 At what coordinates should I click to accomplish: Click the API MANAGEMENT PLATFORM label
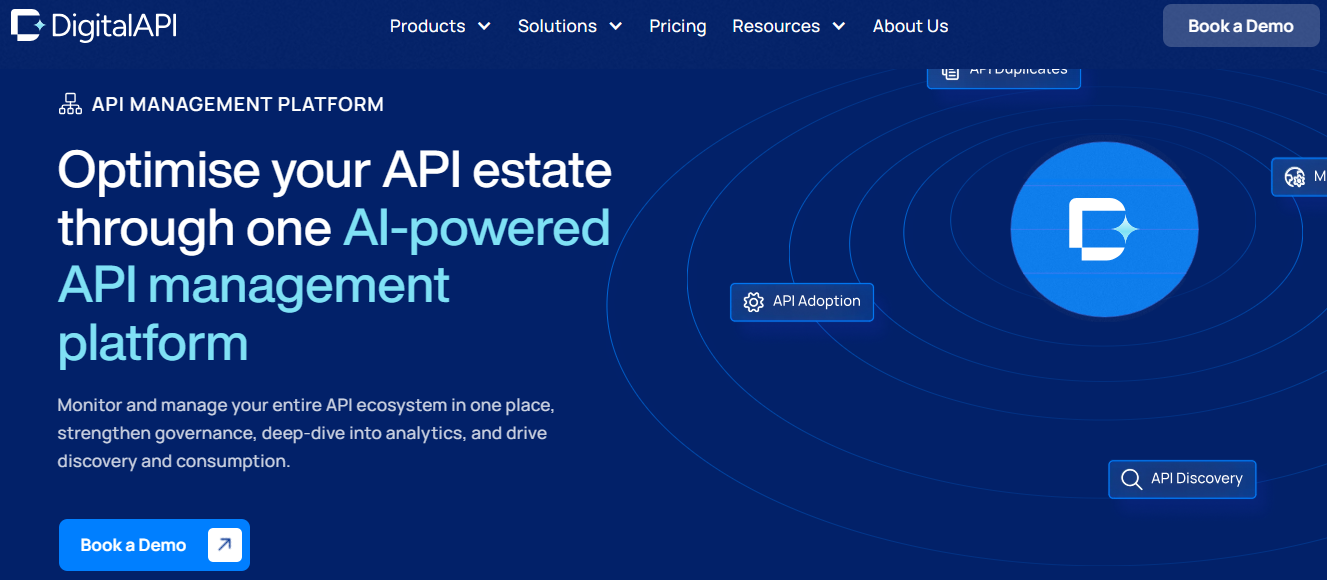[237, 104]
